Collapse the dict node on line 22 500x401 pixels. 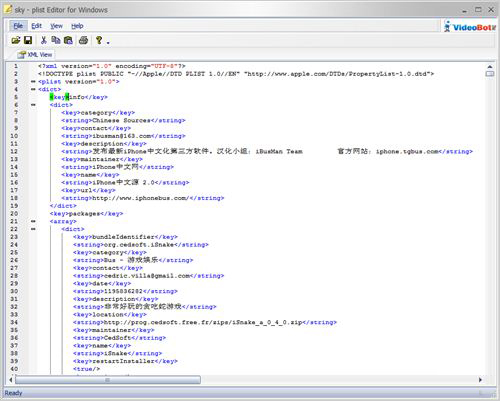click(33, 229)
